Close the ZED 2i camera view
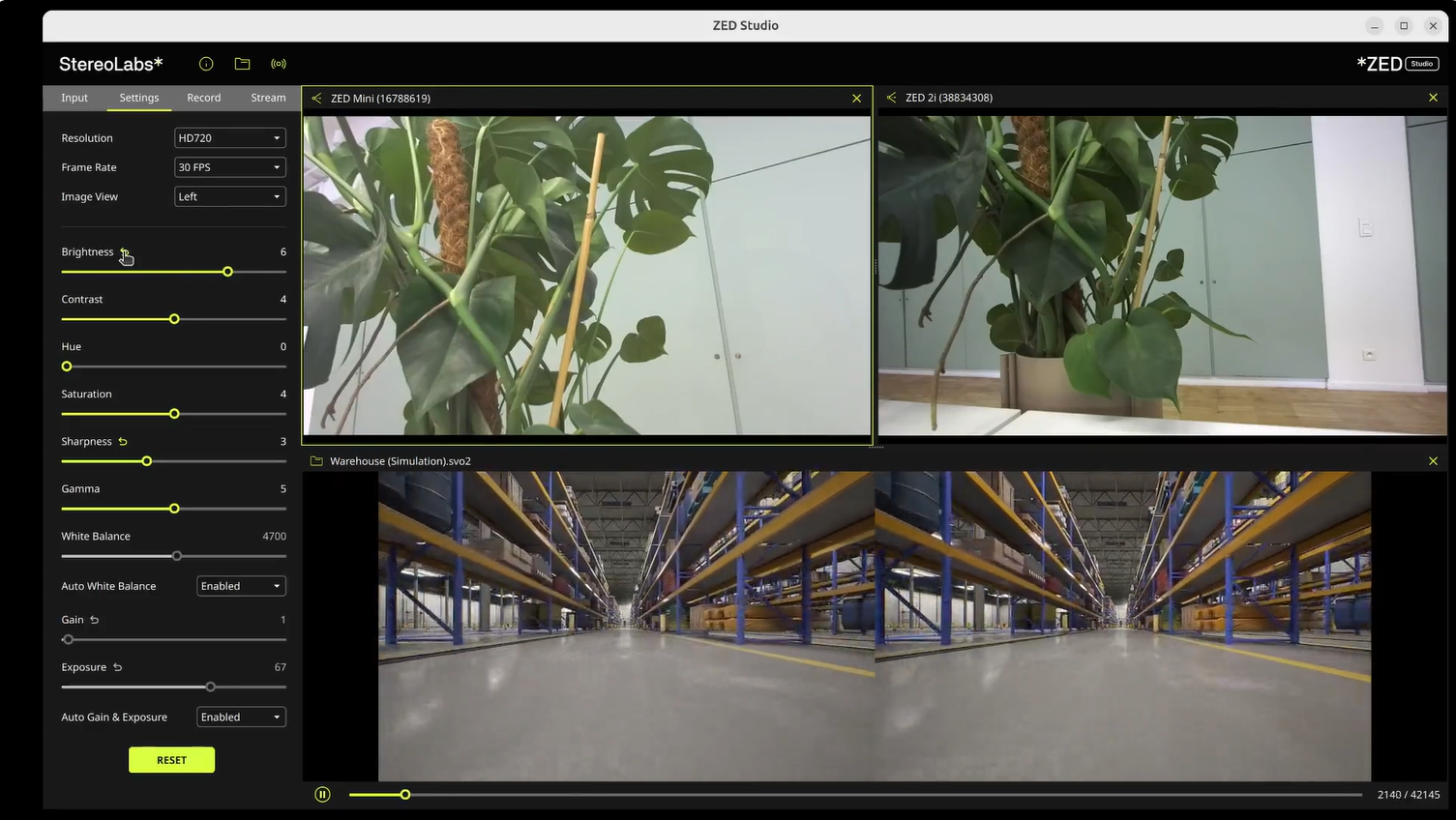This screenshot has width=1456, height=820. pos(1433,98)
